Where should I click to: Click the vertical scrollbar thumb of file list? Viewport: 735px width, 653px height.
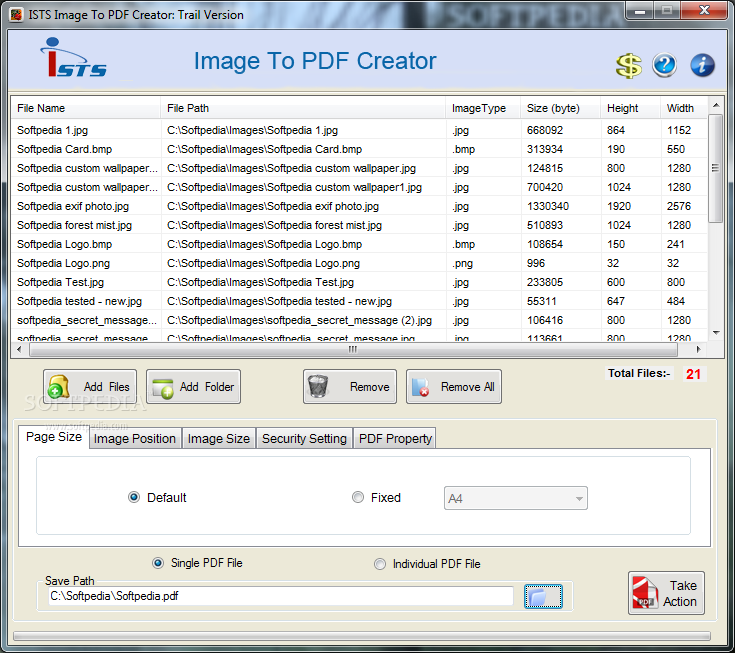715,168
